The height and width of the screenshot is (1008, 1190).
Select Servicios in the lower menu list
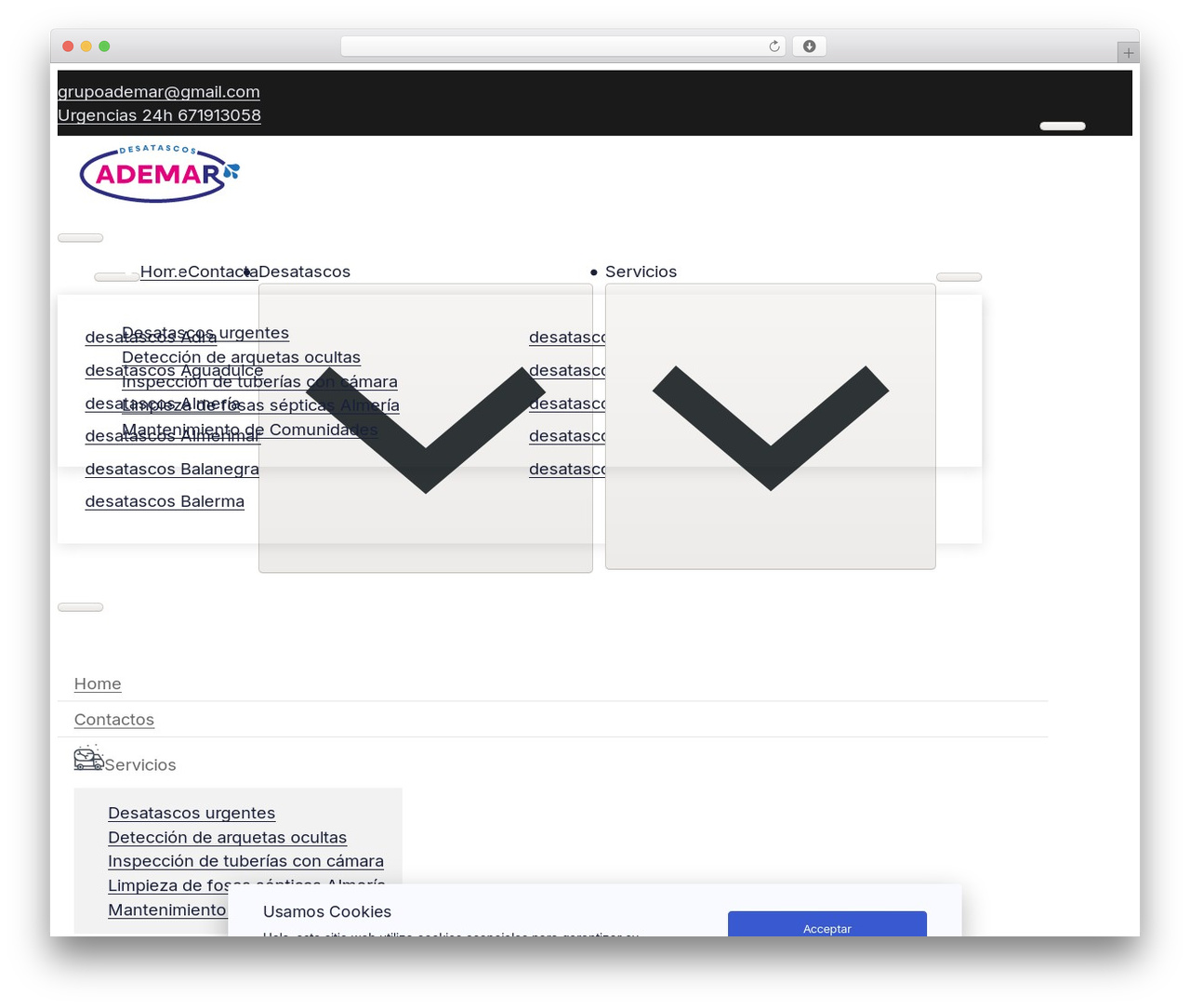[140, 764]
